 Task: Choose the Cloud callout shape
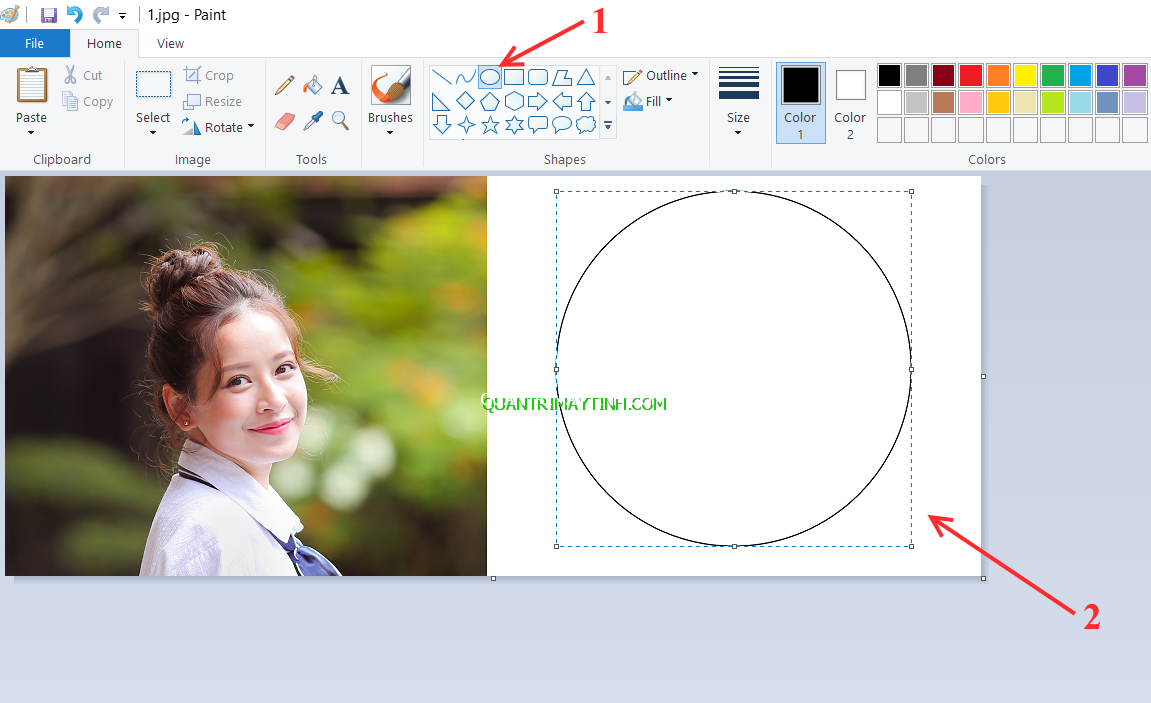586,125
